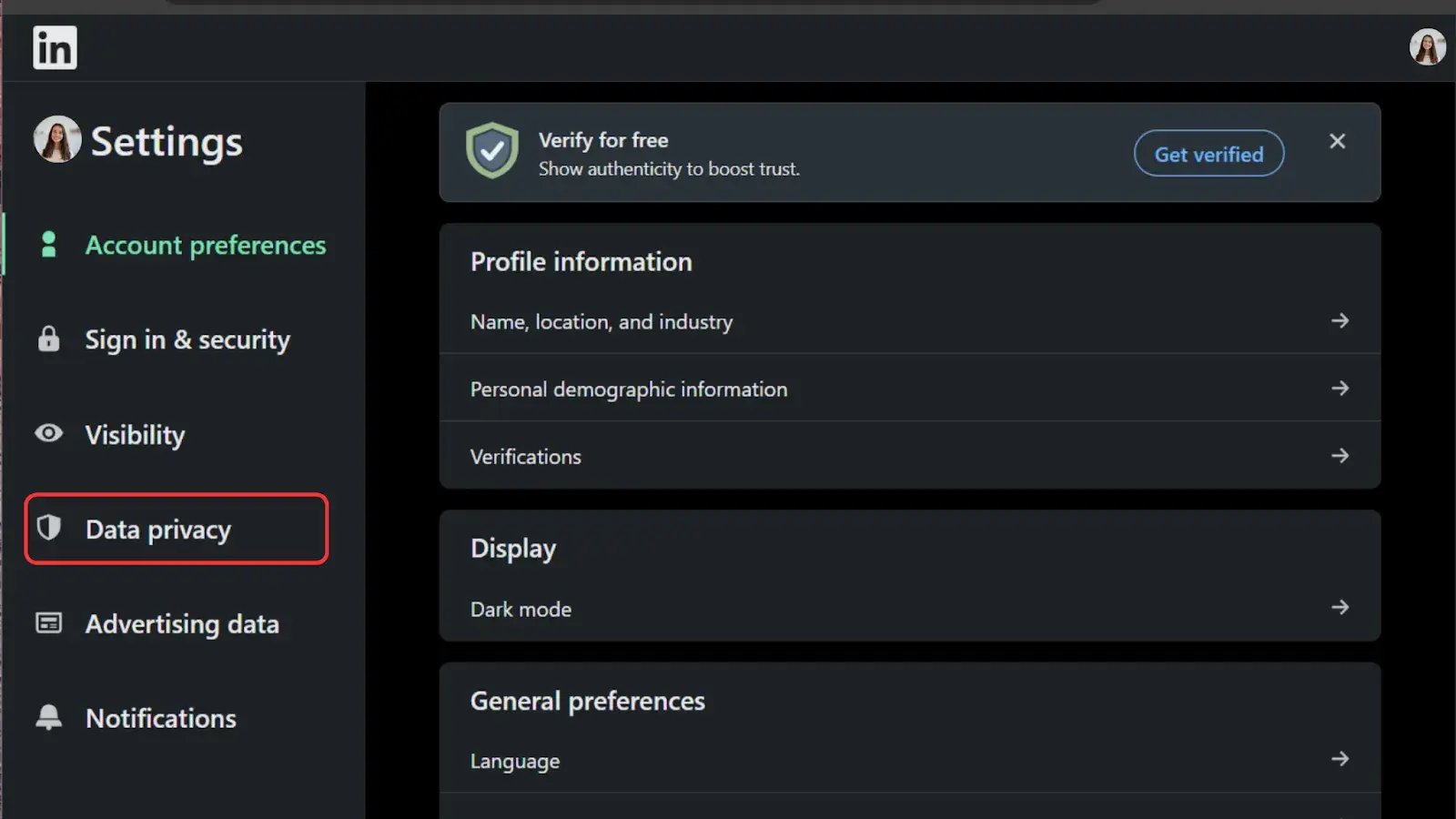Viewport: 1456px width, 819px height.
Task: Expand the Verifications row arrow
Action: click(1340, 456)
